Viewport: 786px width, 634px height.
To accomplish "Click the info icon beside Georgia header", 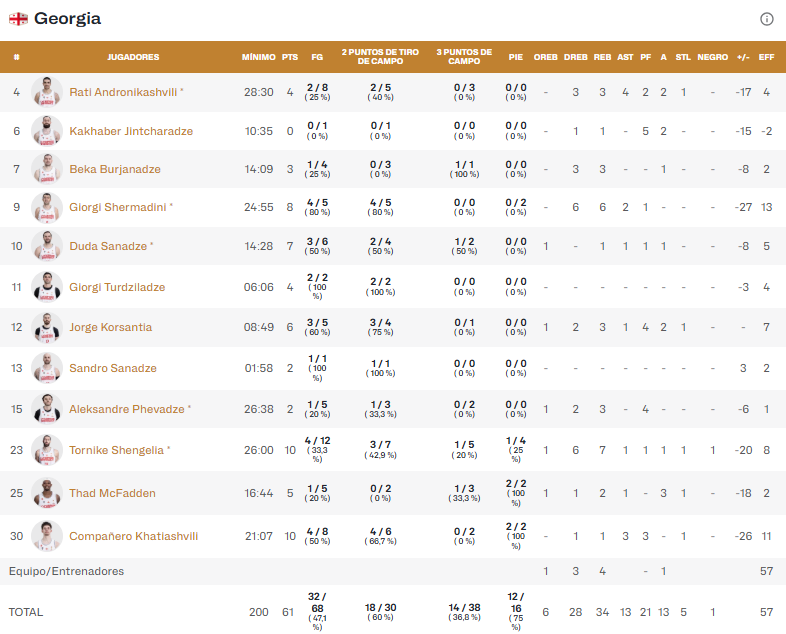I will 767,19.
